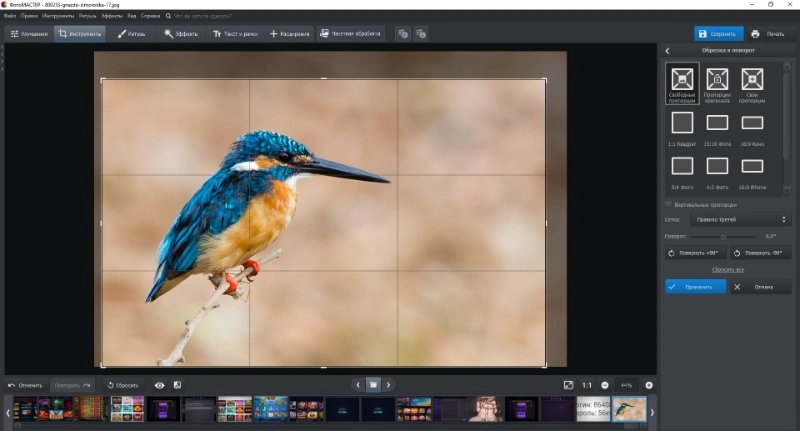The height and width of the screenshot is (431, 800).
Task: Toggle the before/after compare icon
Action: (x=177, y=385)
